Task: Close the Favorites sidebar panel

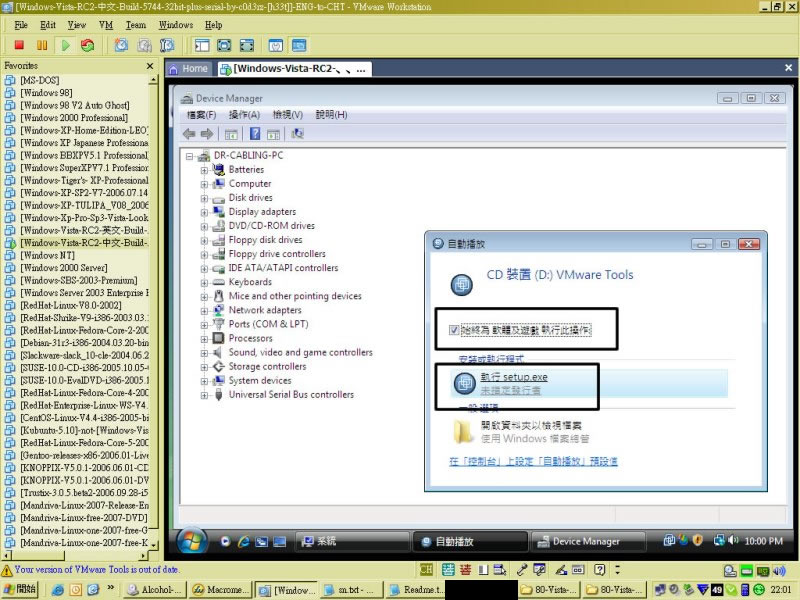Action: 149,66
